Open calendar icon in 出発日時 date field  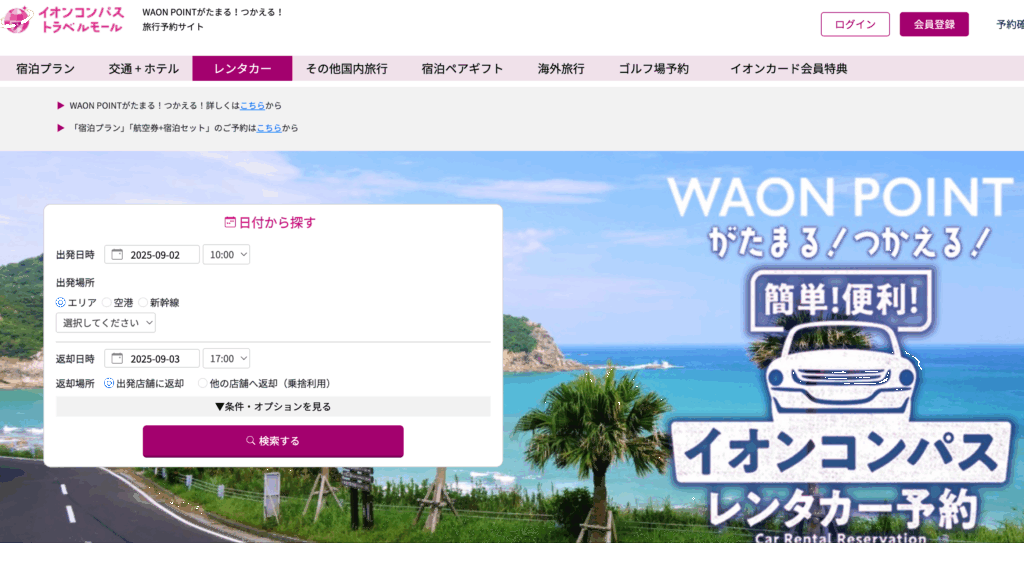pos(117,255)
